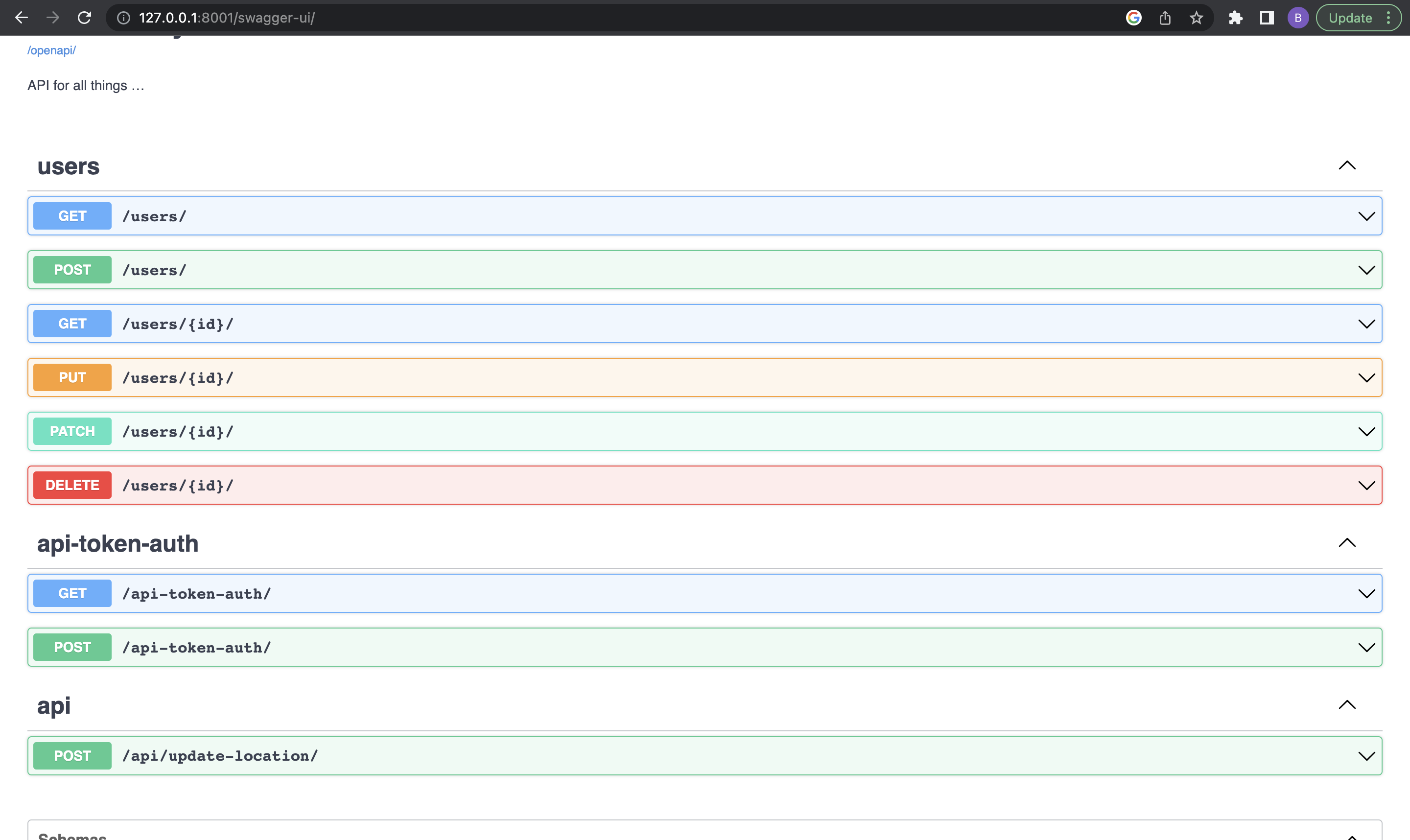Click the share icon in the toolbar
This screenshot has width=1410, height=840.
tap(1165, 18)
